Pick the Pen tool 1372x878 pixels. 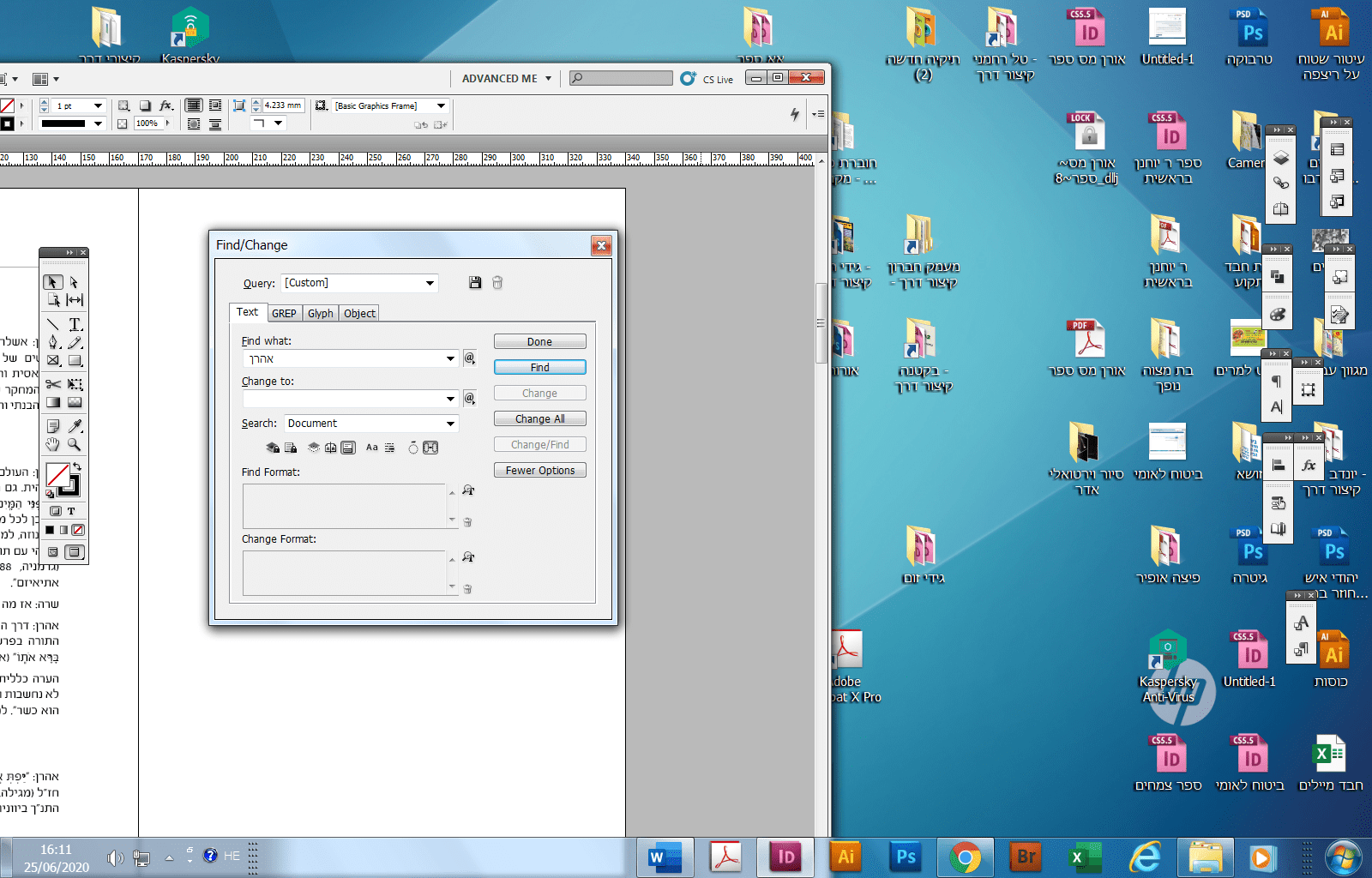click(x=52, y=342)
